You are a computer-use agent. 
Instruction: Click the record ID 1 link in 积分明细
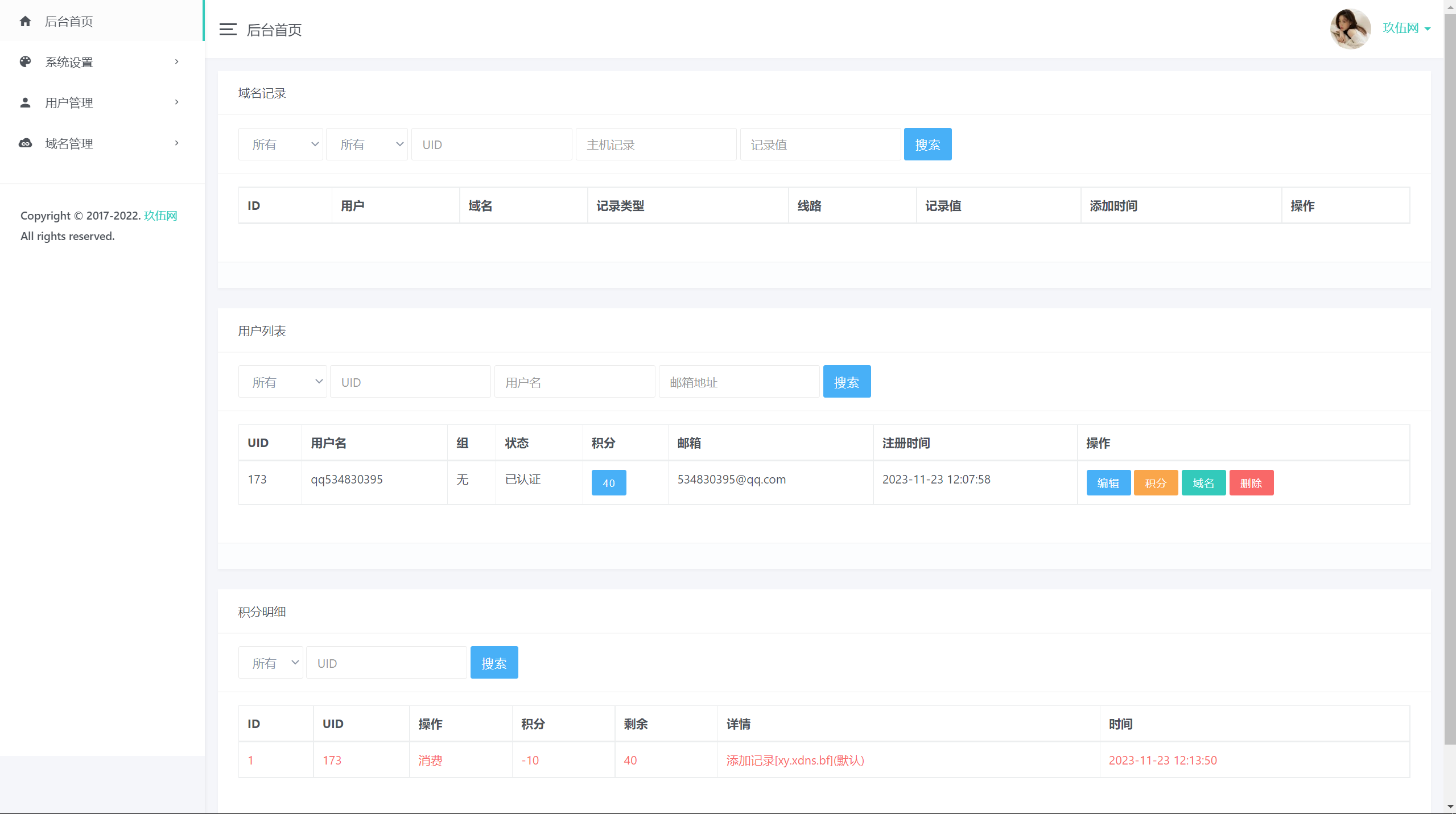click(251, 760)
